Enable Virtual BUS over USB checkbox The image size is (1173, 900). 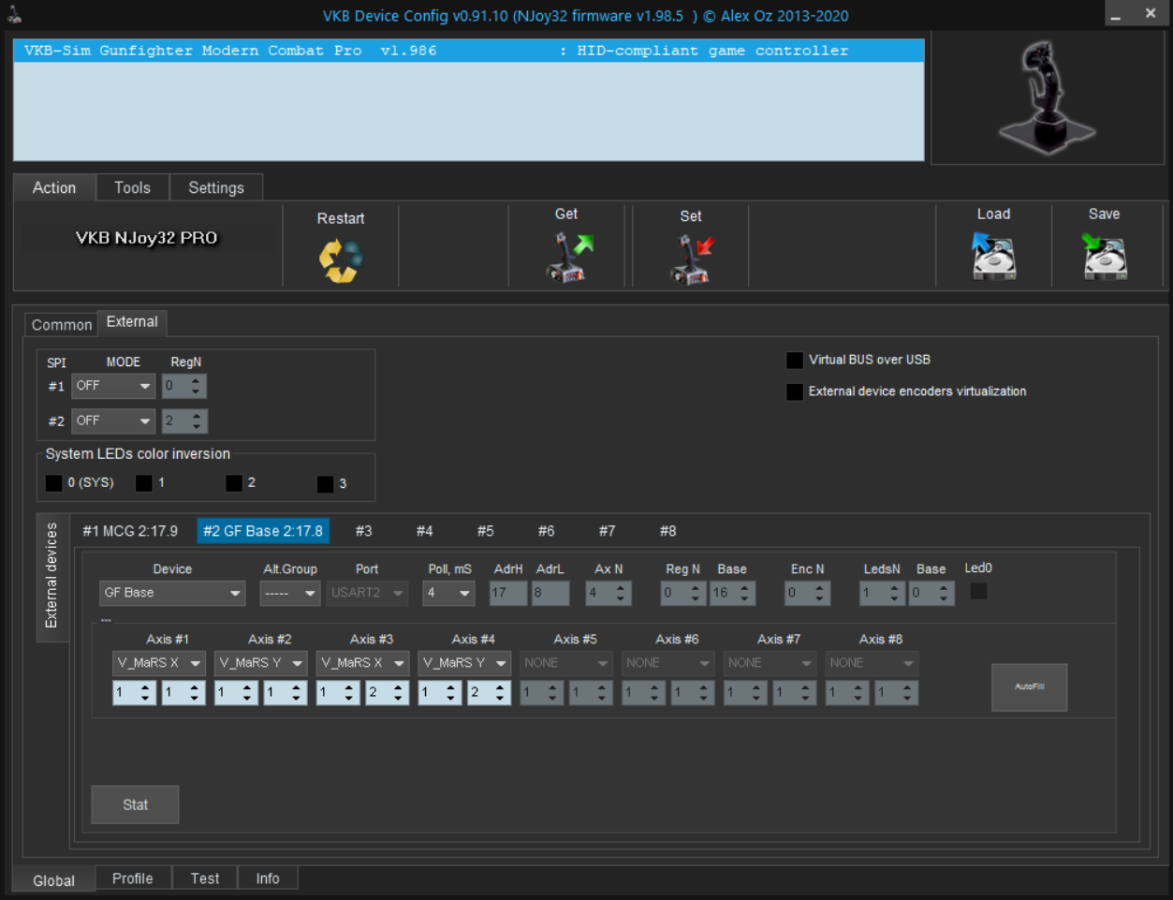tap(795, 360)
